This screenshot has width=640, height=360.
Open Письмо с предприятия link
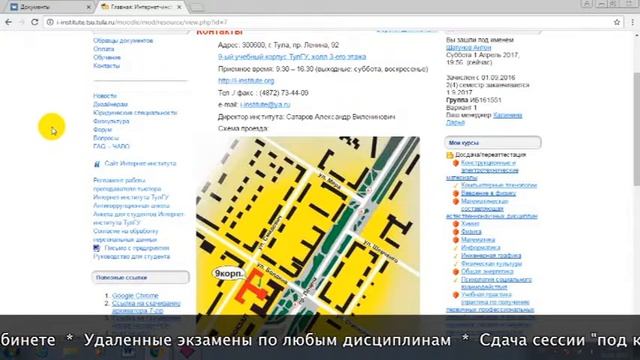[137, 248]
